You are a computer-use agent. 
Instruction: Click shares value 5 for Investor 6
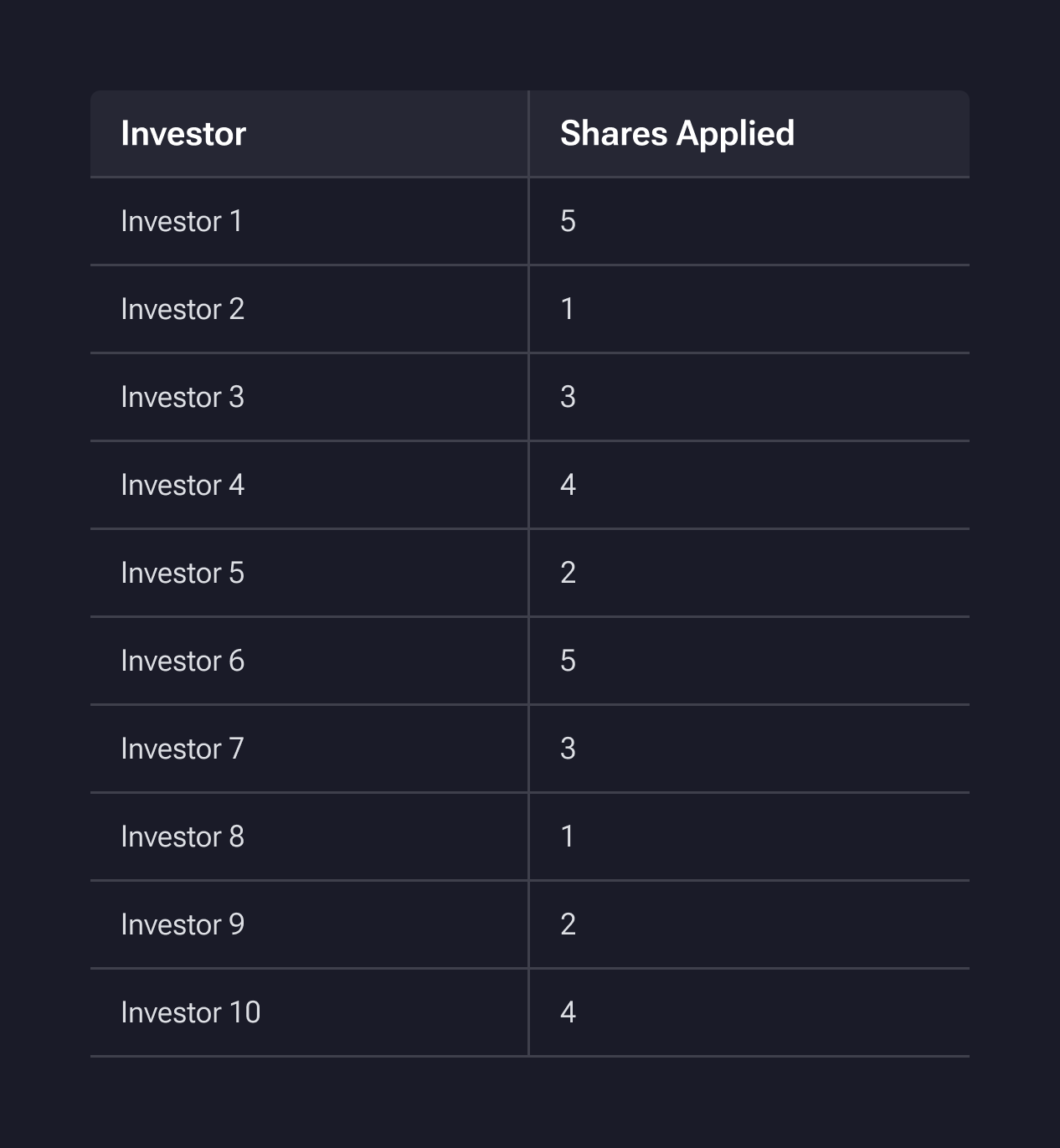tap(568, 661)
